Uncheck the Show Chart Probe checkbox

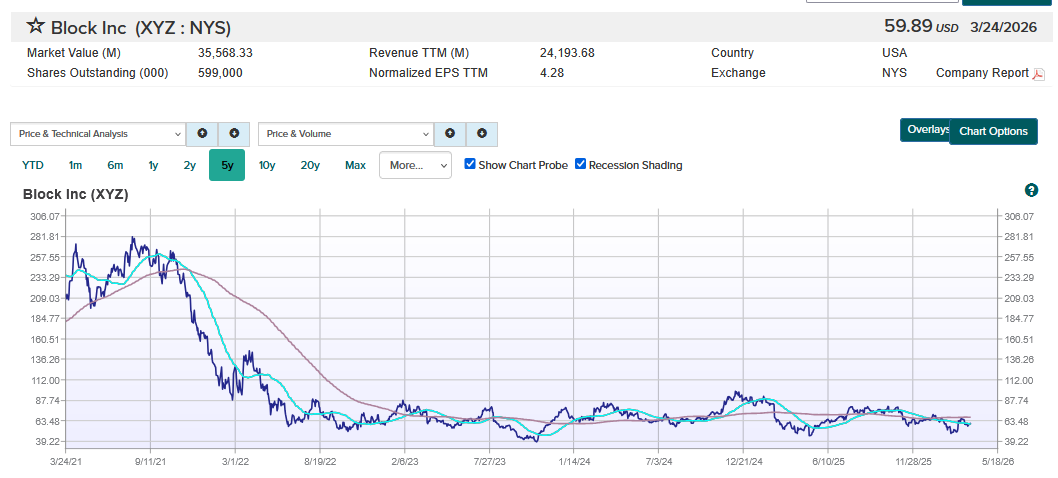(470, 164)
